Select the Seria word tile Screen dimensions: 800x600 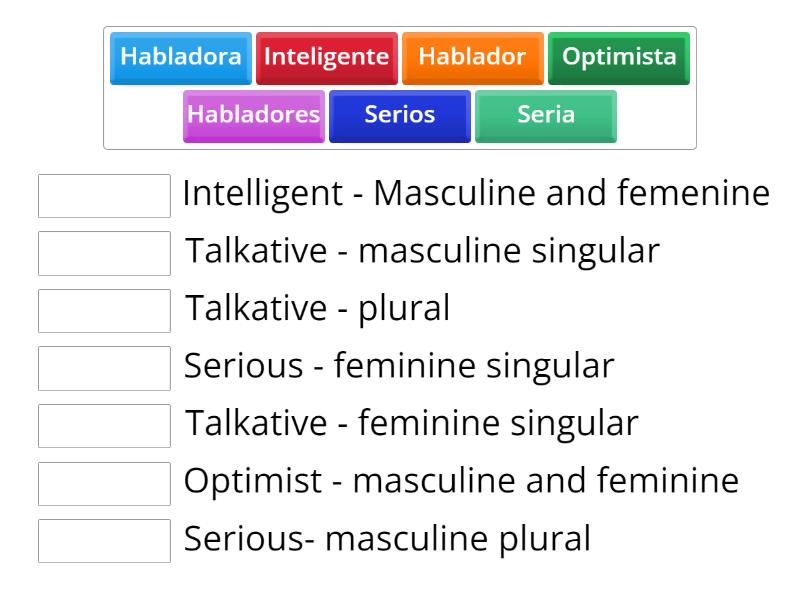[545, 115]
